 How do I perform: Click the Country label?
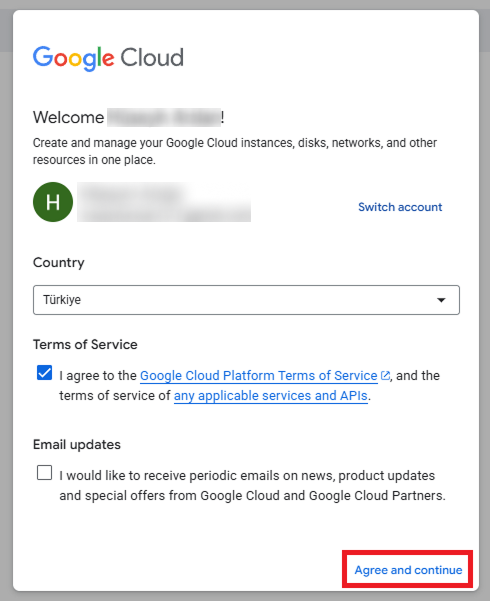click(x=59, y=263)
